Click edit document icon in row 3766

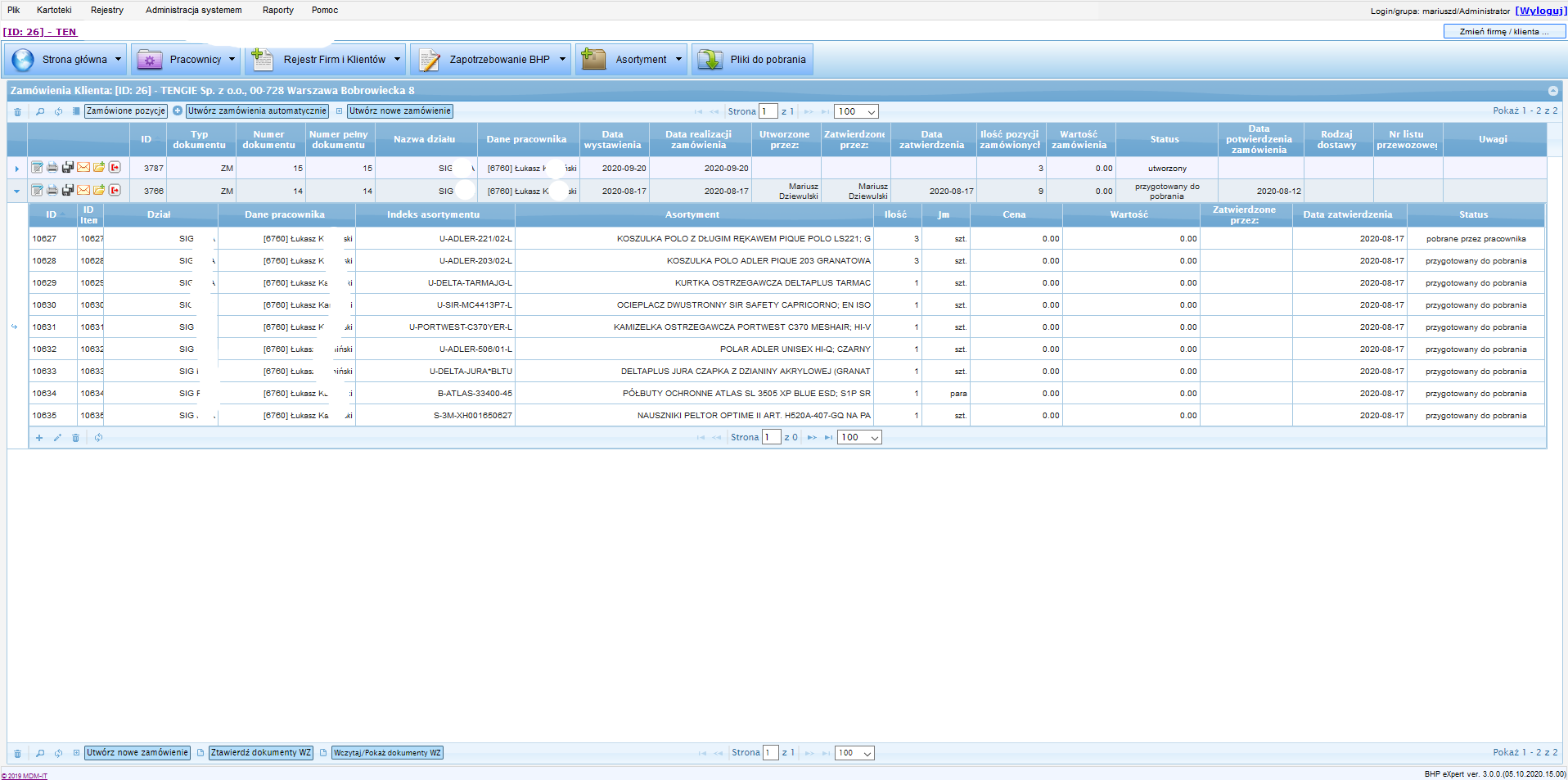click(x=37, y=191)
